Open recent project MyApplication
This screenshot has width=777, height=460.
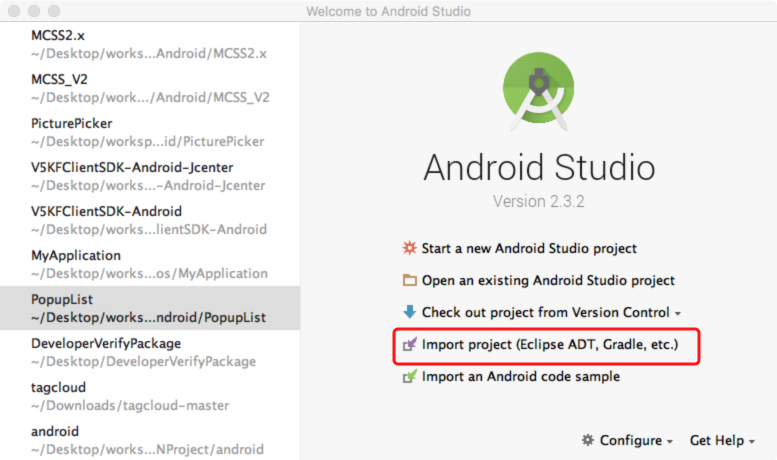150,264
